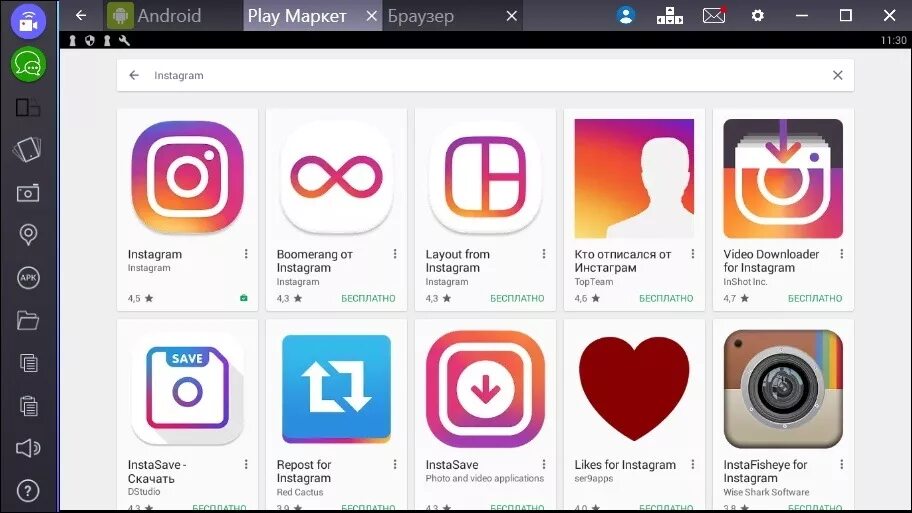Open Repost for Instagram blue icon
This screenshot has width=912, height=513.
tap(336, 389)
